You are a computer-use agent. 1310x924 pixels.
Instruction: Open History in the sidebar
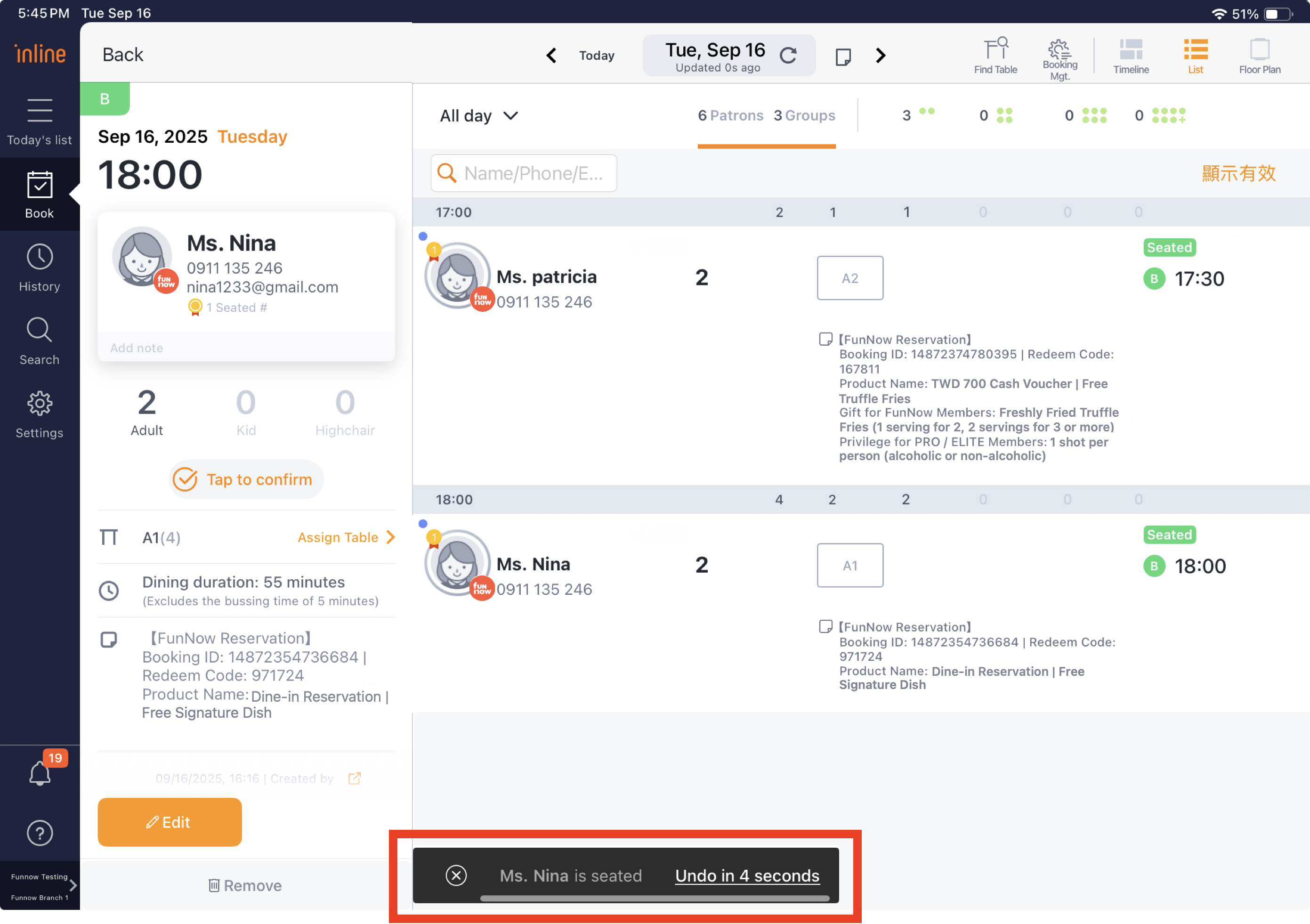(x=40, y=268)
